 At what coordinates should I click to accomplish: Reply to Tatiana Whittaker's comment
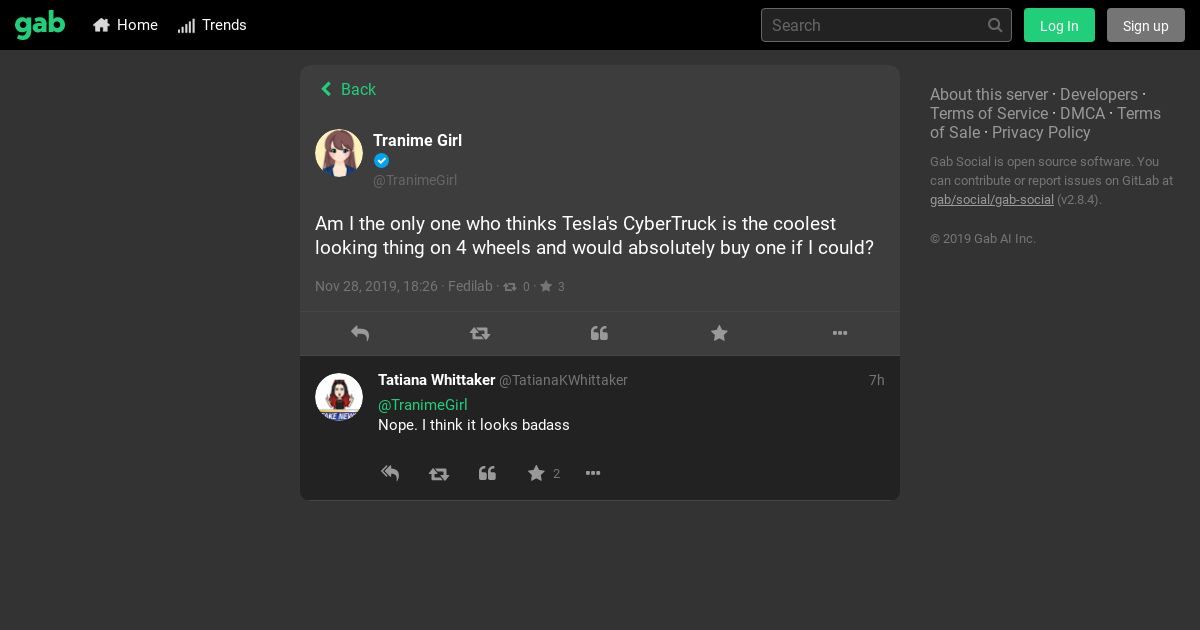pyautogui.click(x=390, y=474)
